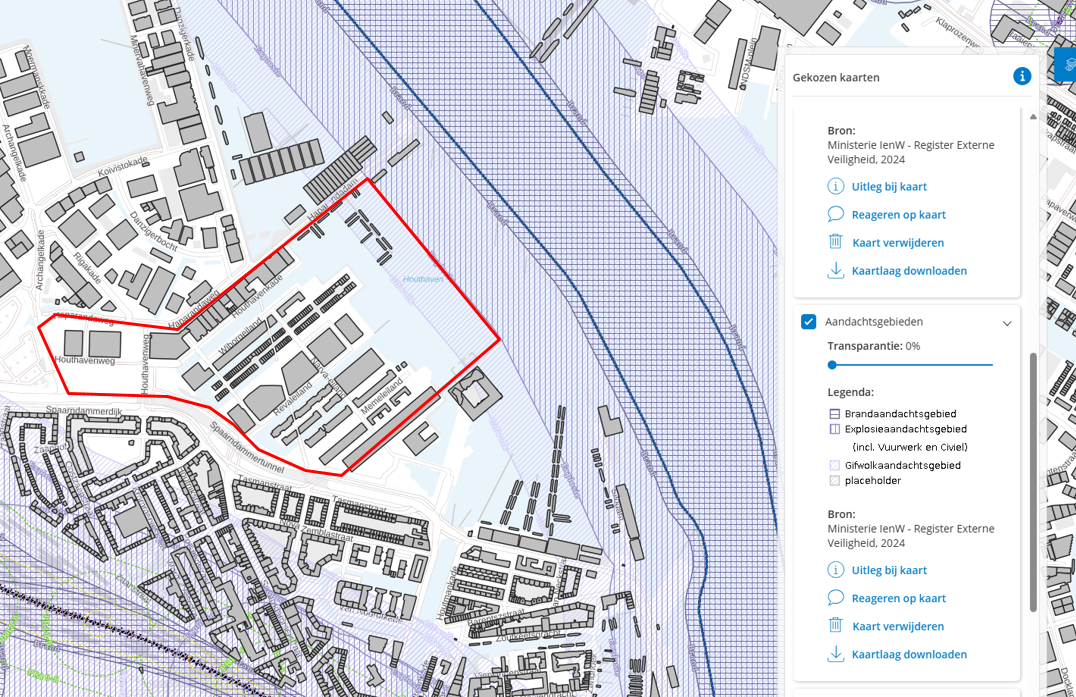Click the Spaarndammertunnel label
Screen dimensions: 1076x697
point(247,447)
